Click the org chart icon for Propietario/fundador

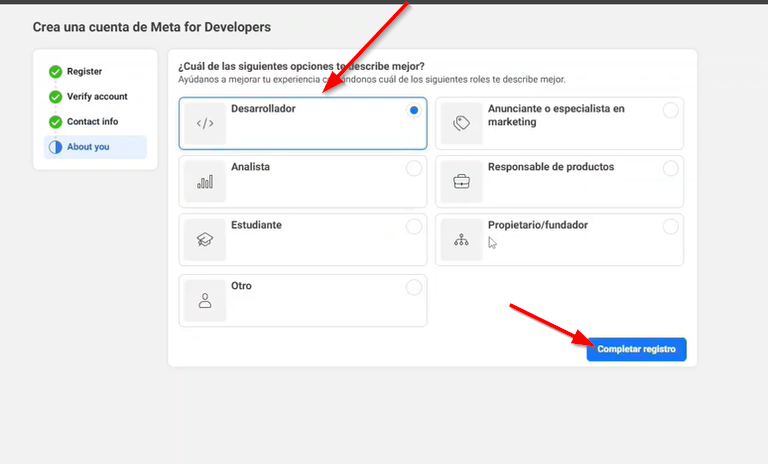(x=461, y=240)
